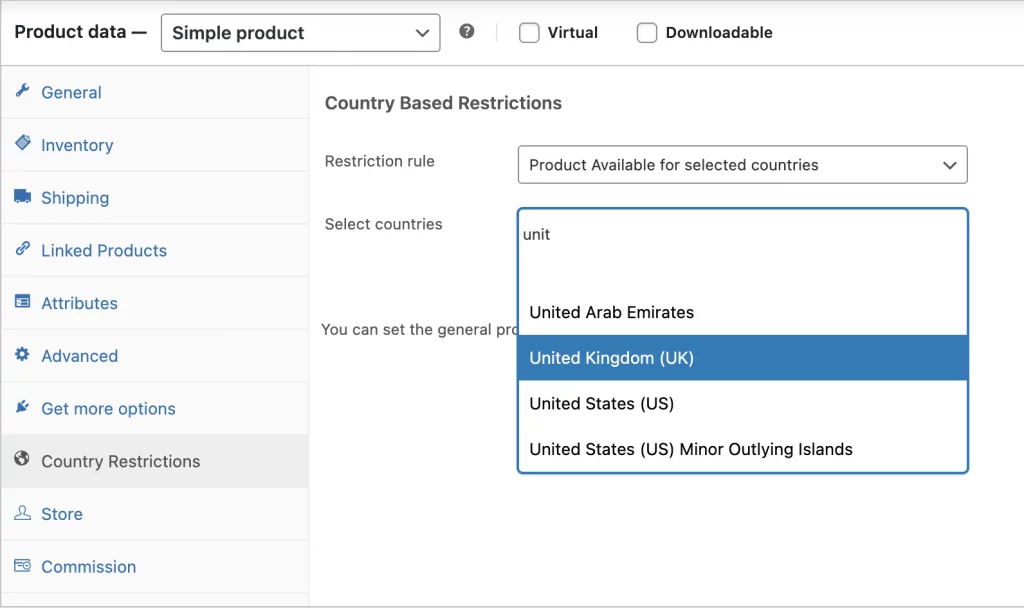1024x608 pixels.
Task: Click the wrench icon beside General
Action: 22,91
